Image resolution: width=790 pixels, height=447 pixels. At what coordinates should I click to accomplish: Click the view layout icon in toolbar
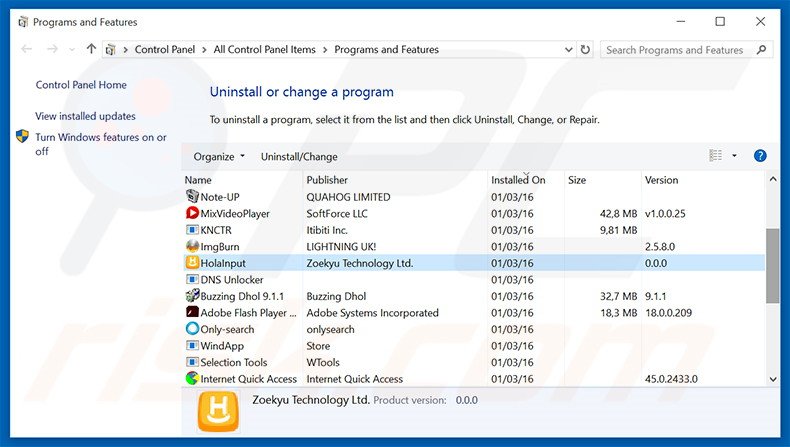point(715,156)
